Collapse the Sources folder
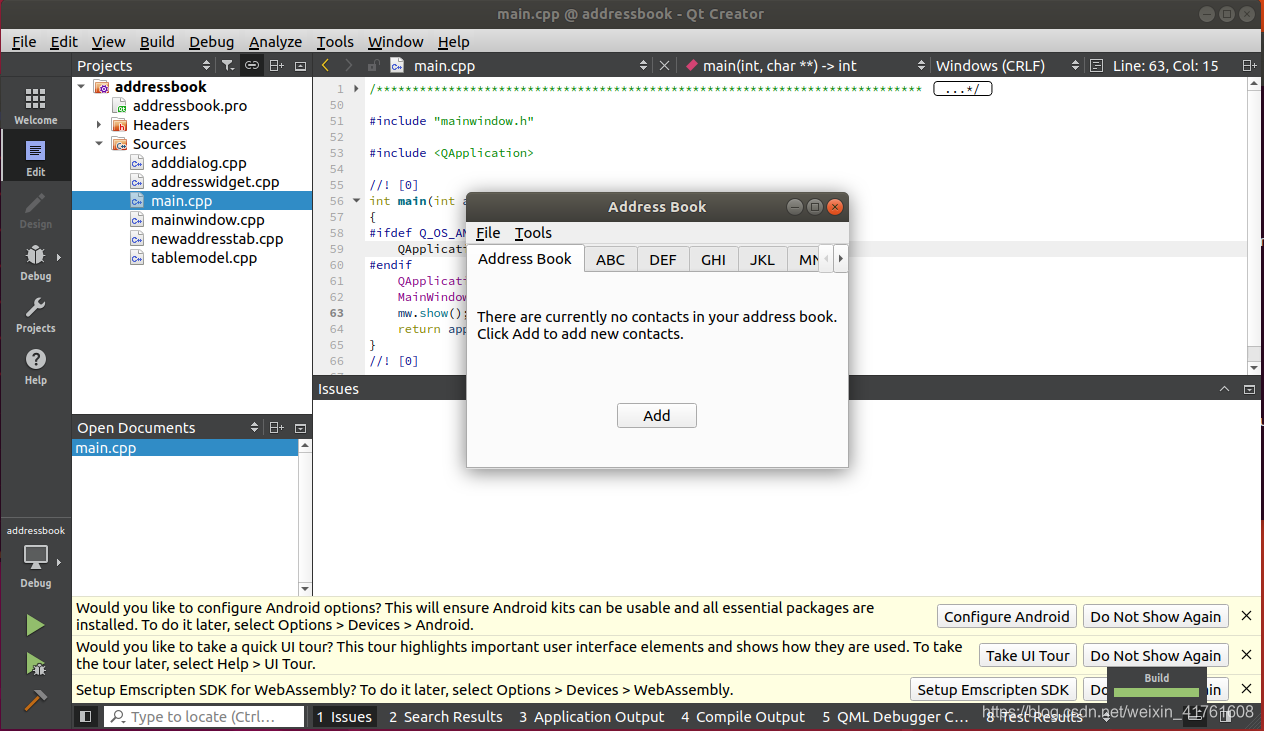 (99, 144)
